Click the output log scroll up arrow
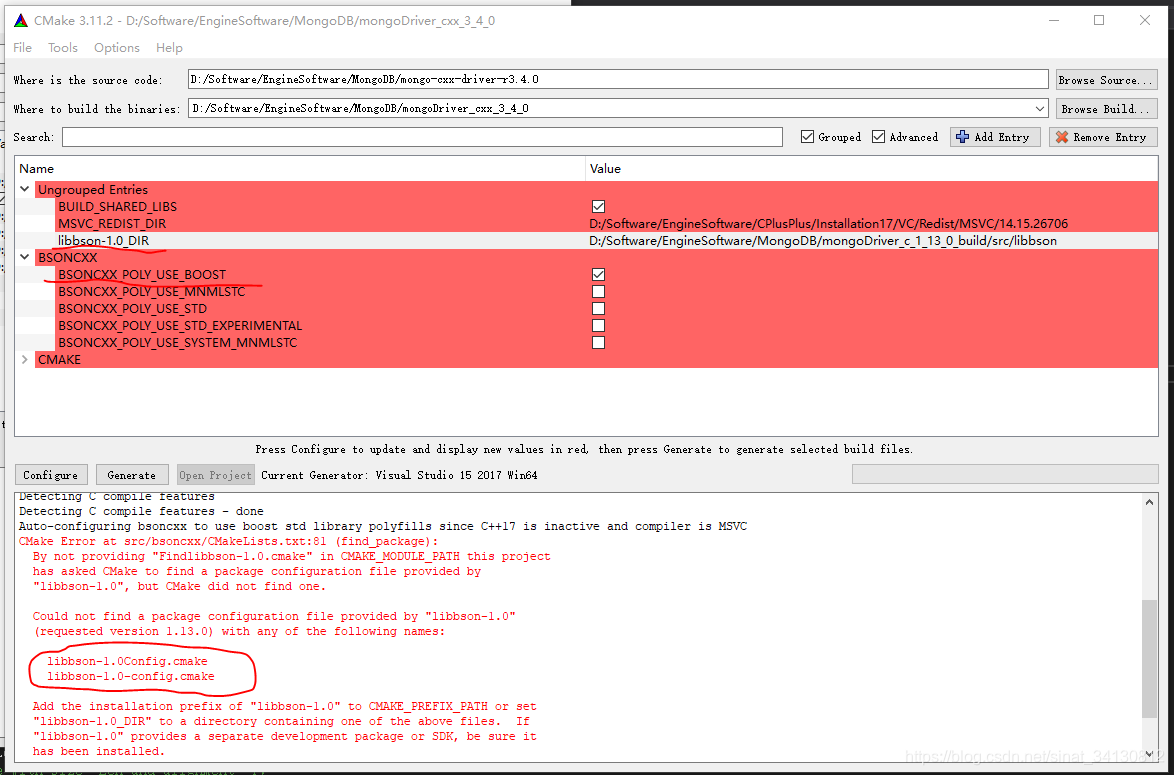 [1149, 502]
